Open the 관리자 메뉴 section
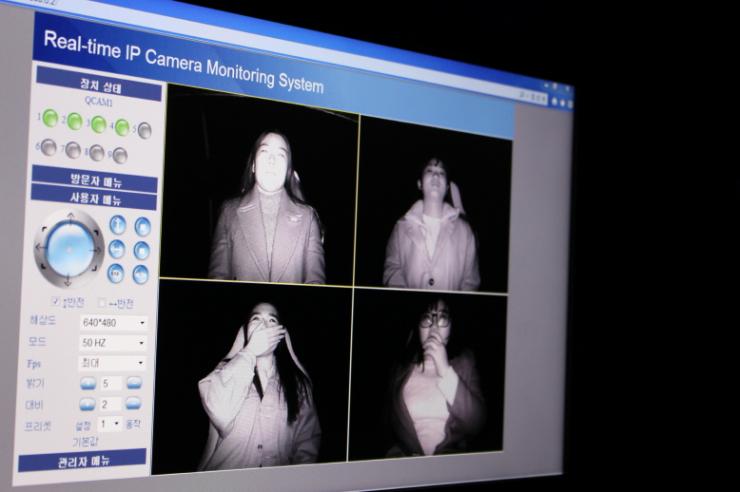The image size is (740, 492). 82,460
